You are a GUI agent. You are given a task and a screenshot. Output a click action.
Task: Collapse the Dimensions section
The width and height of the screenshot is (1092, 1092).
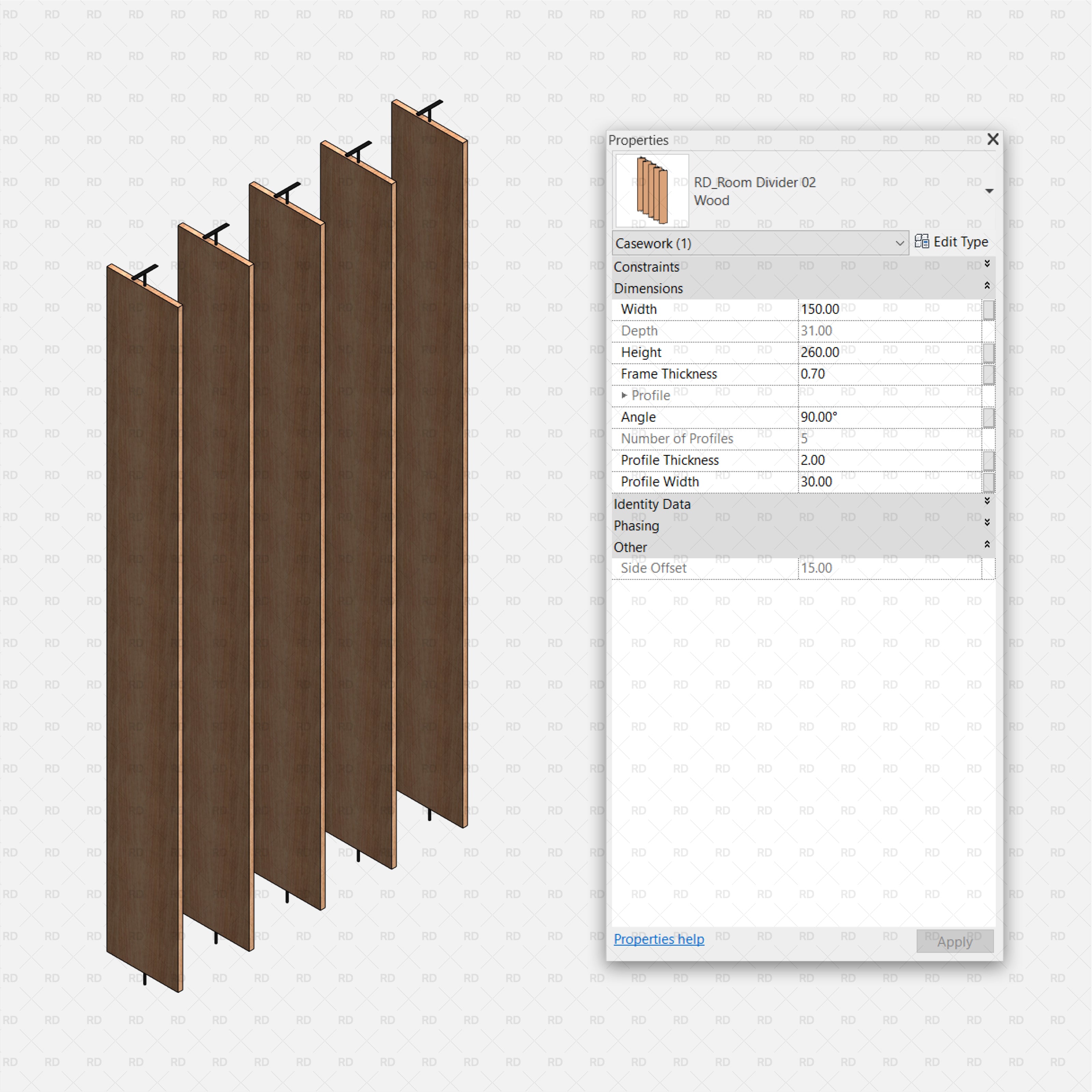coord(987,285)
